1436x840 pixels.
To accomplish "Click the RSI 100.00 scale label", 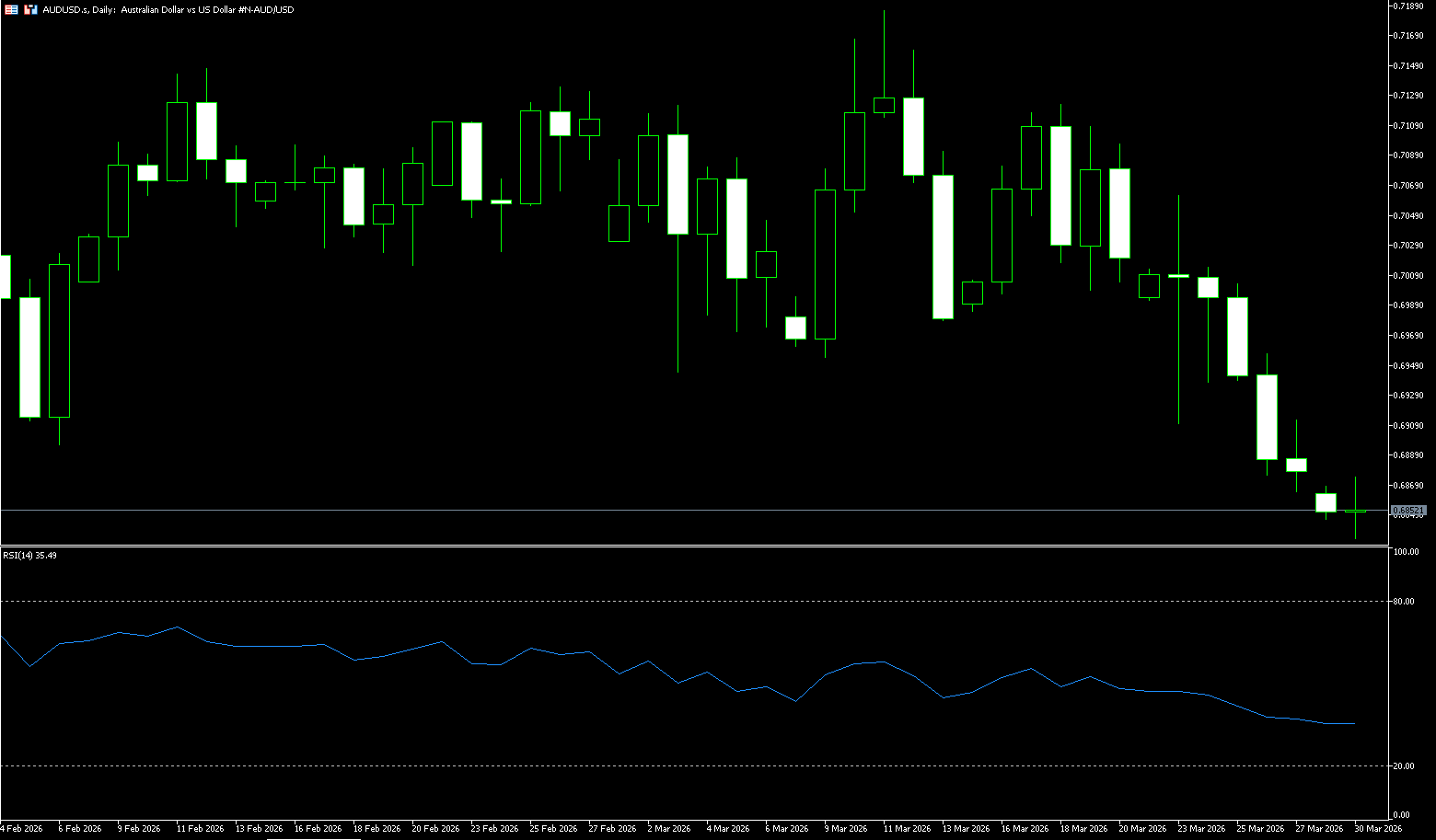I will (x=1406, y=552).
